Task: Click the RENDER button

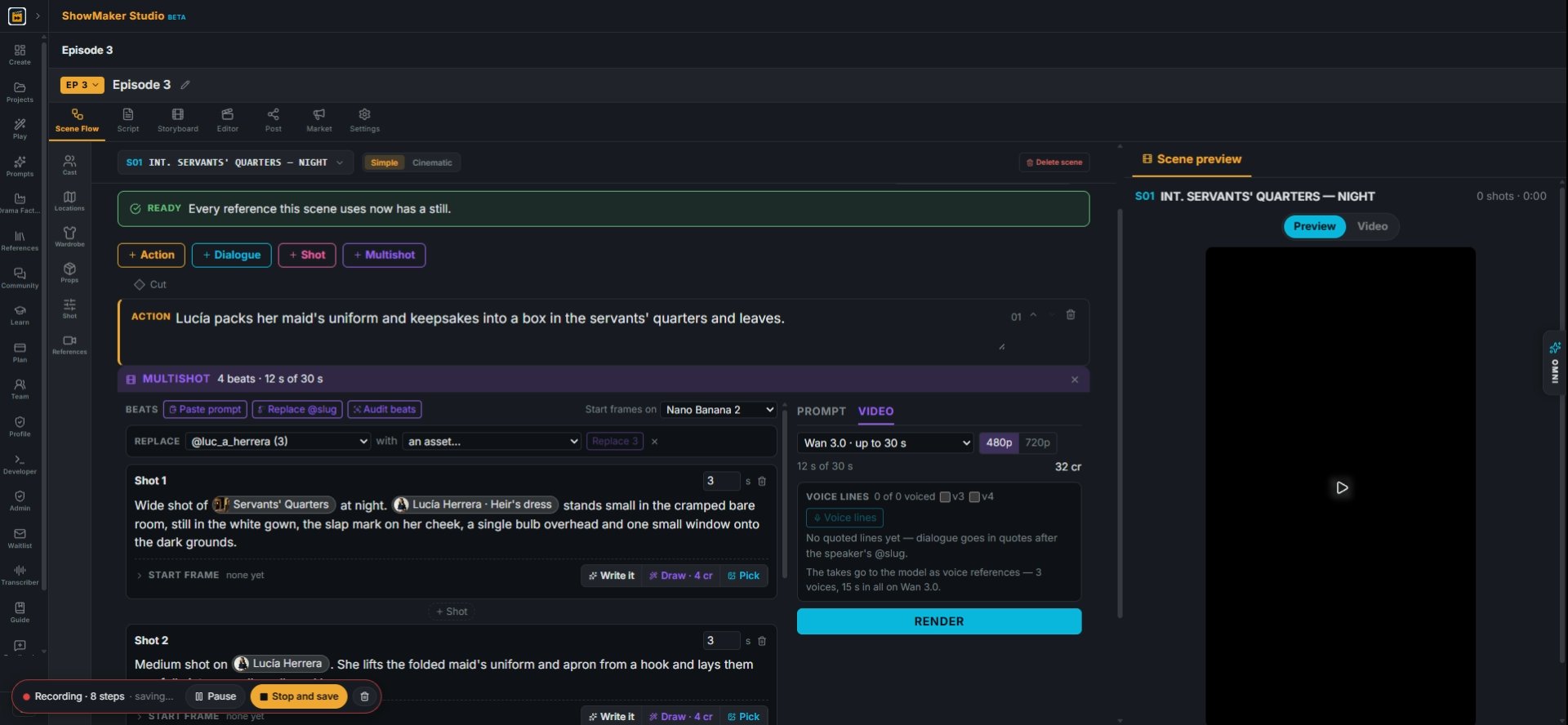Action: (939, 621)
